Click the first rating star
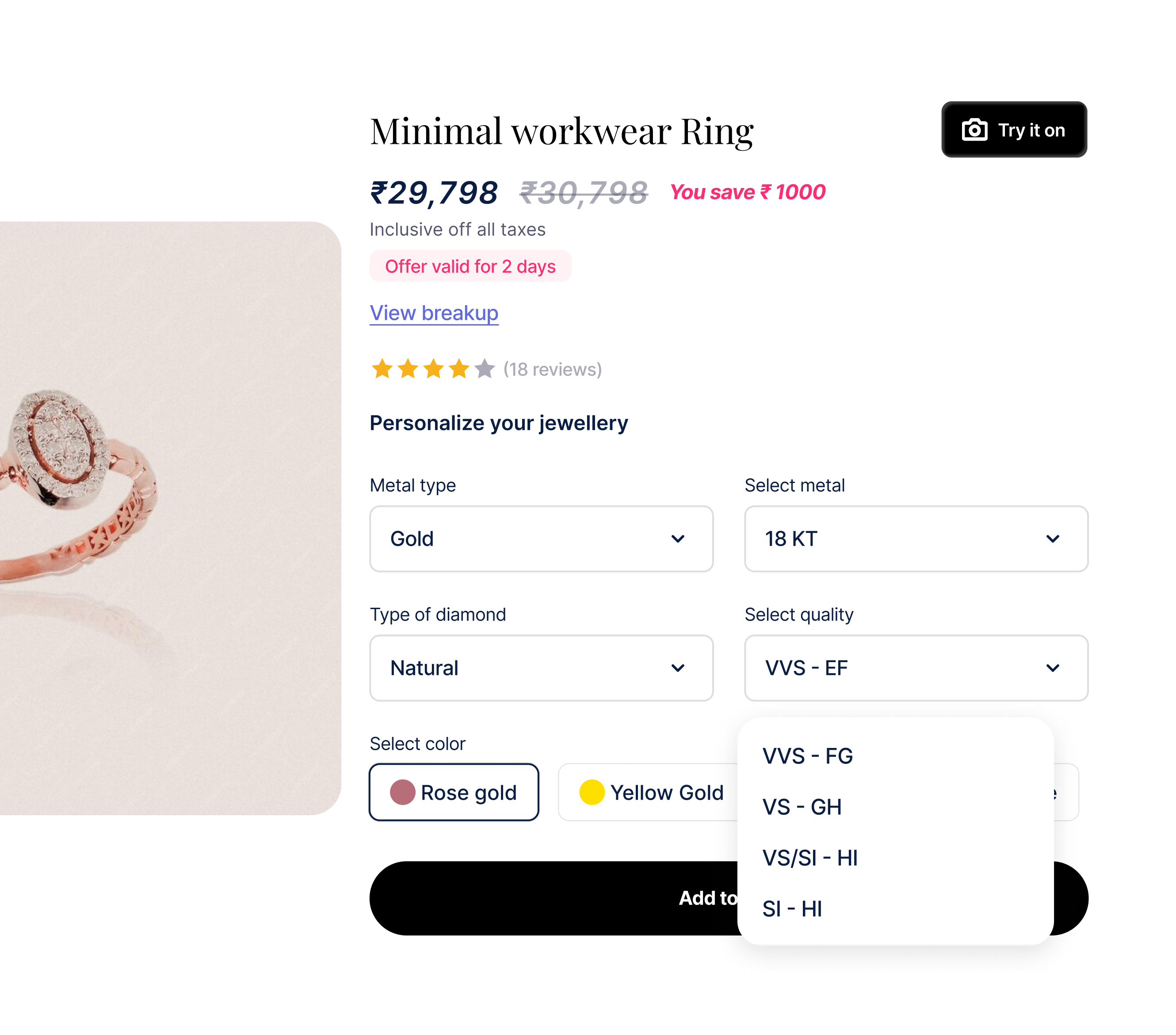 click(382, 369)
